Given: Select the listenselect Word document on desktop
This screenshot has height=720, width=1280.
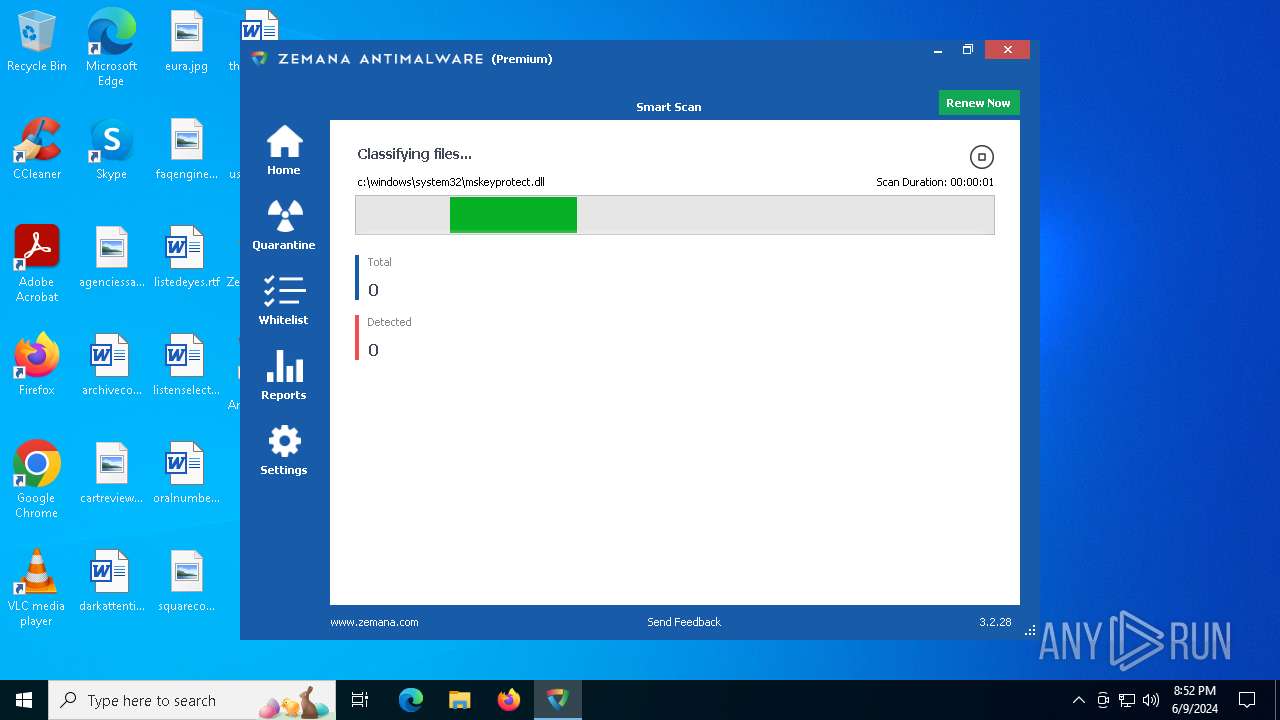Looking at the screenshot, I should coord(187,366).
